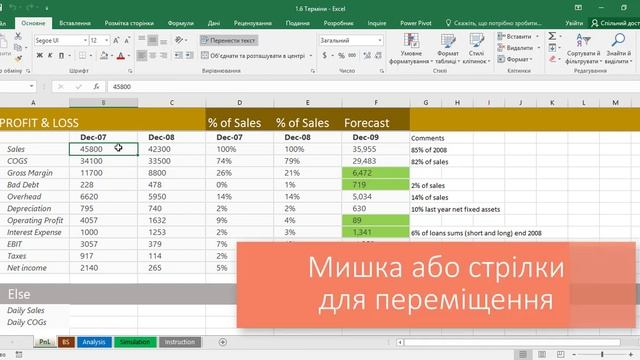Click the zoom slider handle
The height and width of the screenshot is (360, 640).
[602, 354]
